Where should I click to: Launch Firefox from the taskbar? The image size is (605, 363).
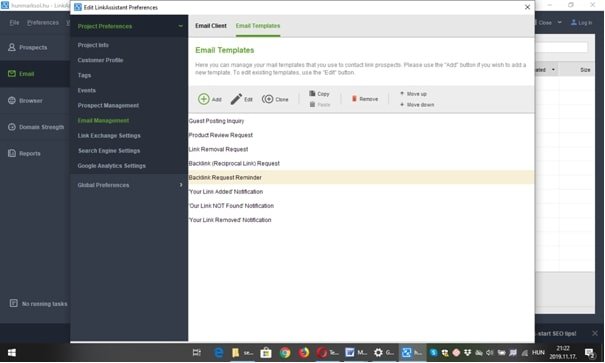click(304, 353)
